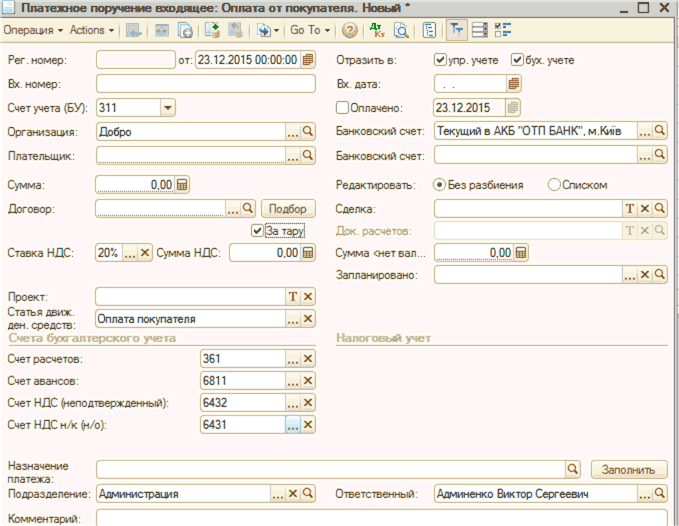679x526 pixels.
Task: Click the Заполнить button
Action: click(628, 469)
